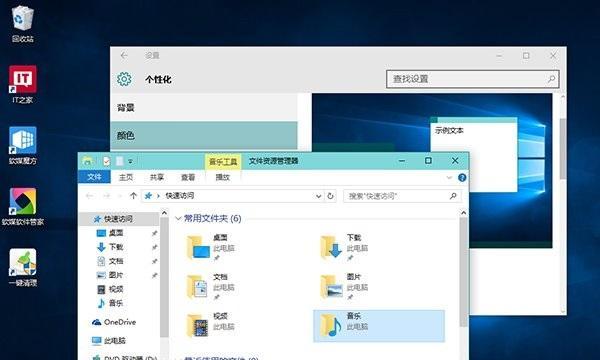Select 此电脑 in the navigation pane
The height and width of the screenshot is (360, 600).
(114, 340)
